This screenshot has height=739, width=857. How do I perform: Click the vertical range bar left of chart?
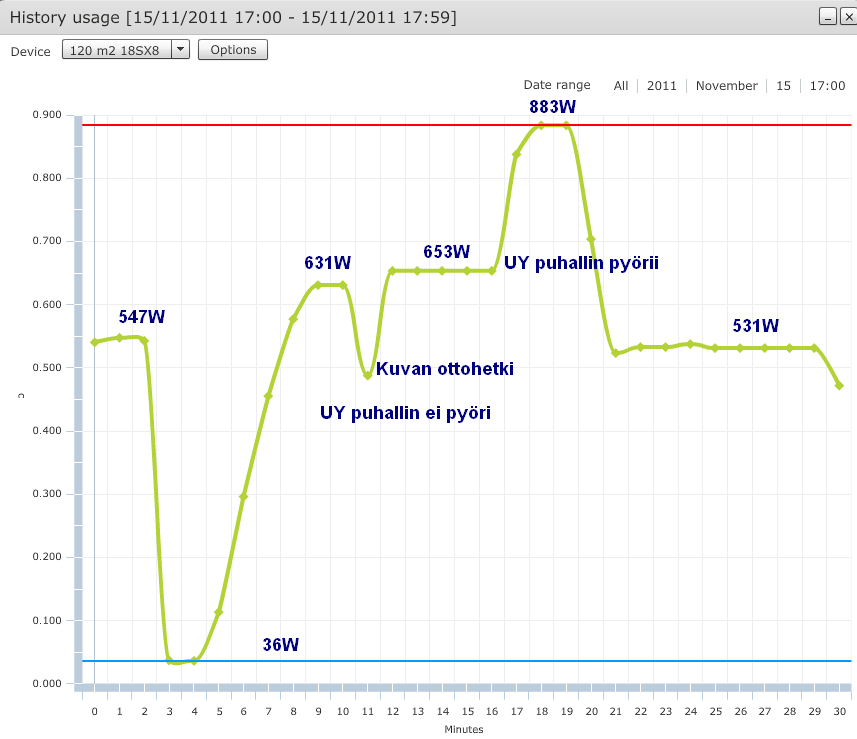click(78, 400)
